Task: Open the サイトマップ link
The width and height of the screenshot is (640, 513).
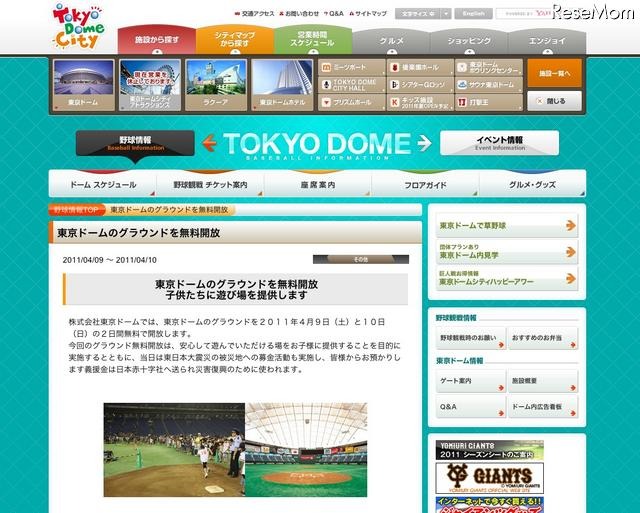Action: click(368, 13)
